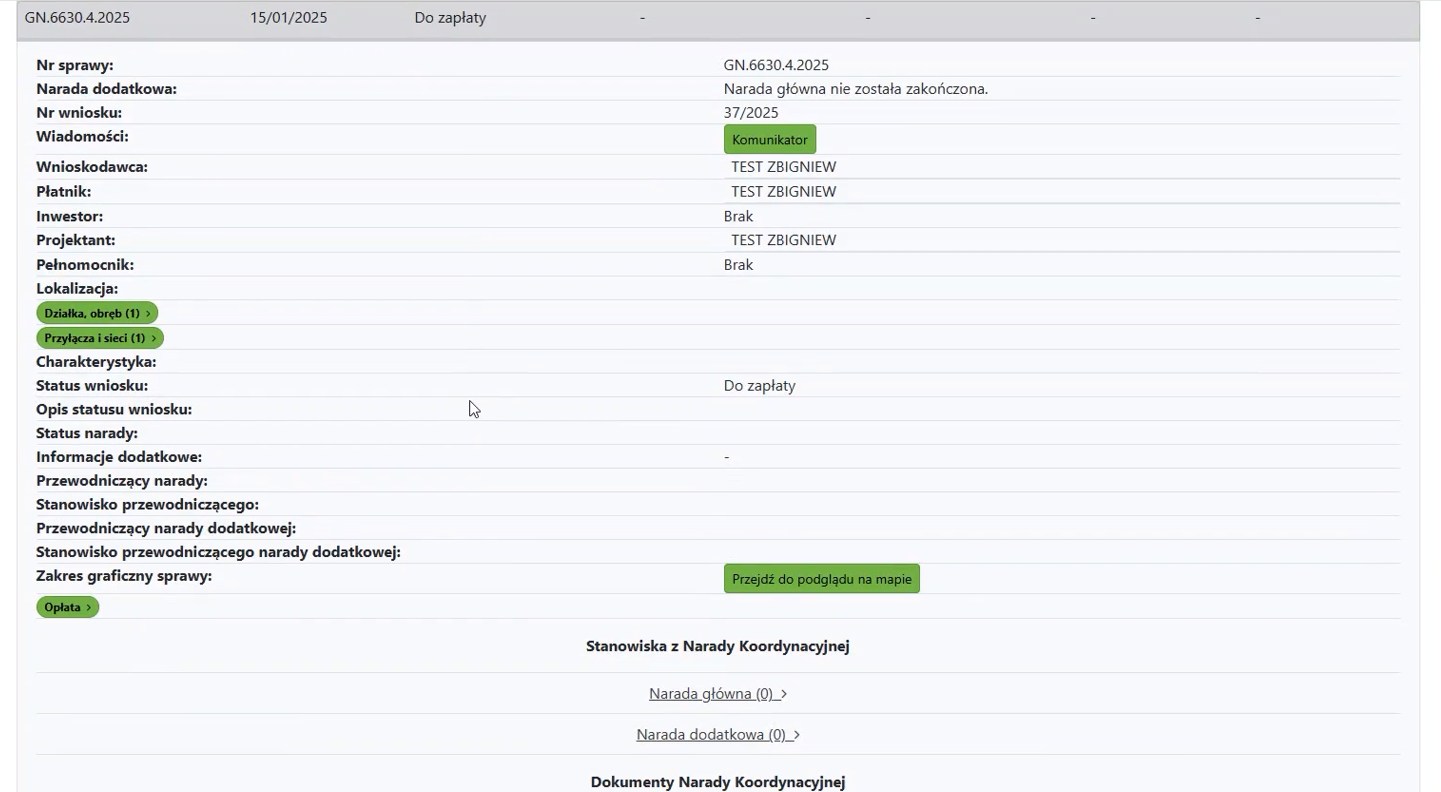Click the Projektant value TEST ZBIGNIEW
This screenshot has height=792, width=1441.
point(783,240)
